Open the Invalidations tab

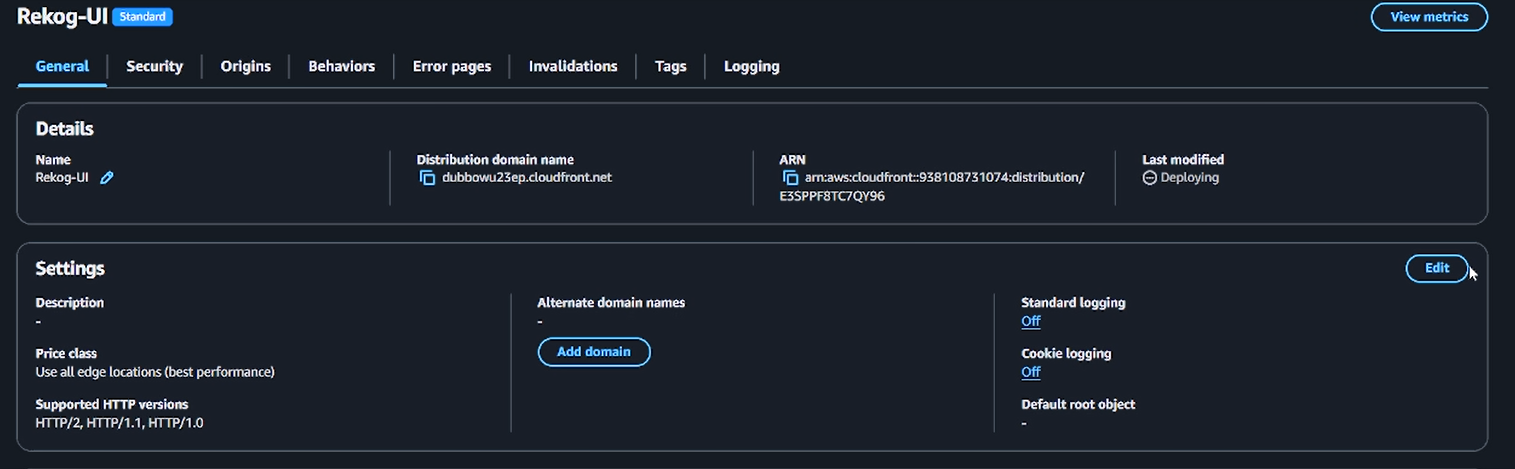click(x=573, y=66)
